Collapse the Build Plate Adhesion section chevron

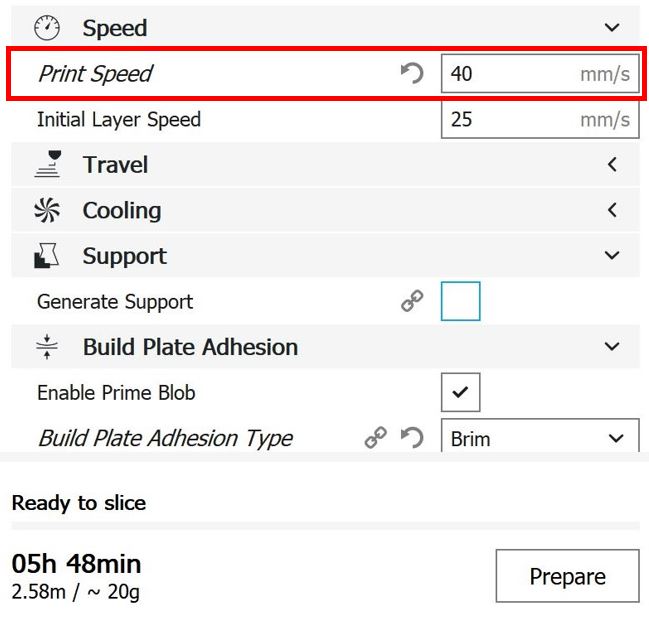tap(613, 347)
